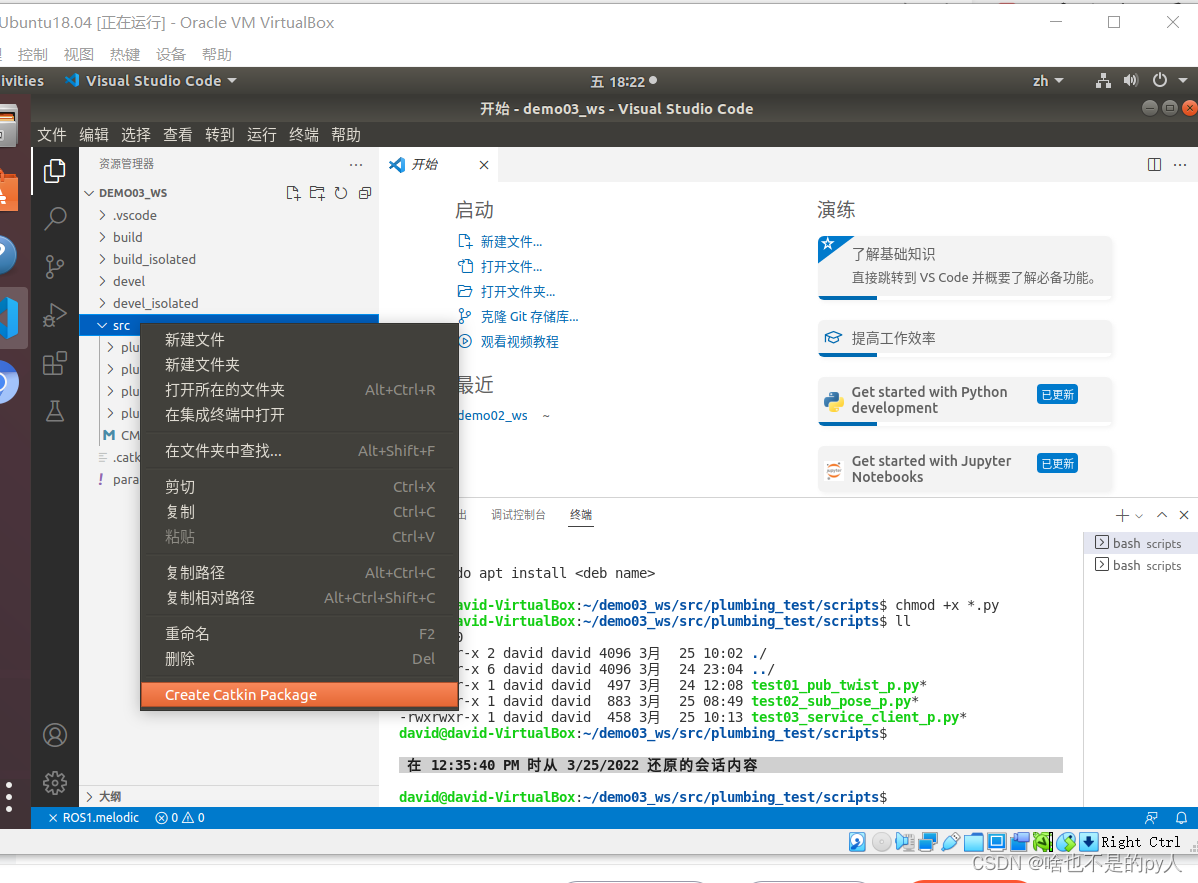Click the 打开文件夹... start link

517,292
